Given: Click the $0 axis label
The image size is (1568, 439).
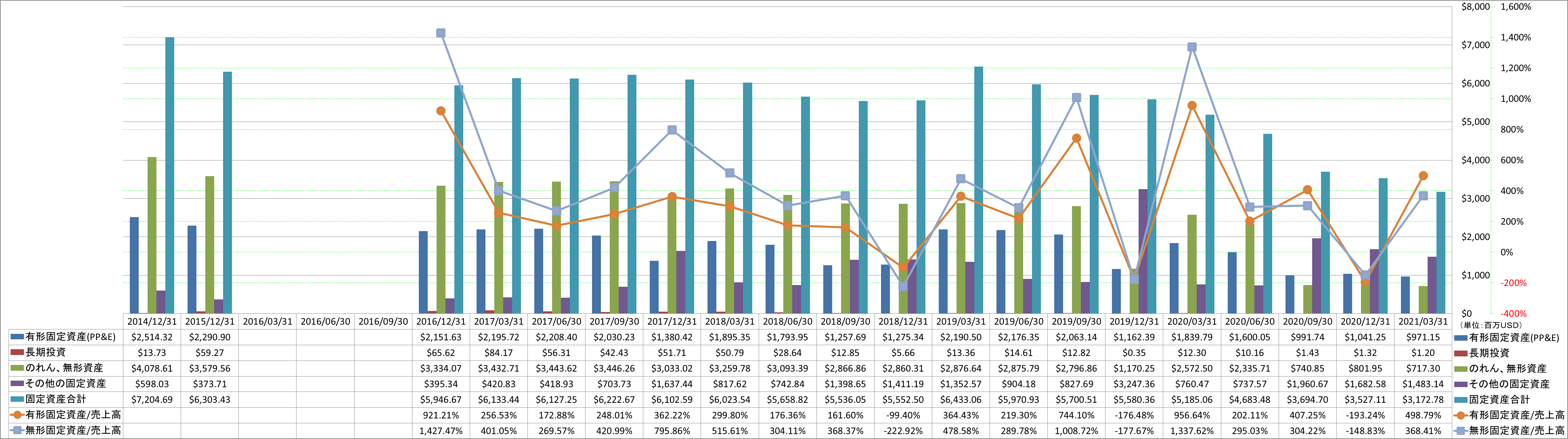Looking at the screenshot, I should pyautogui.click(x=1467, y=314).
